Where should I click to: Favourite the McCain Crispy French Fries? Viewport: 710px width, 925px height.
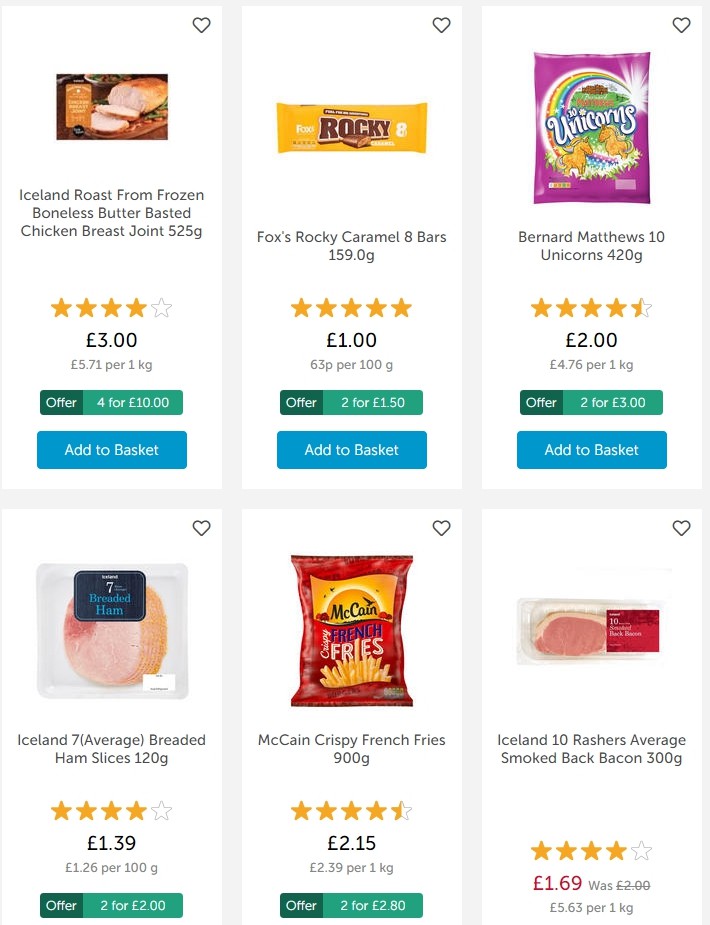[x=441, y=528]
